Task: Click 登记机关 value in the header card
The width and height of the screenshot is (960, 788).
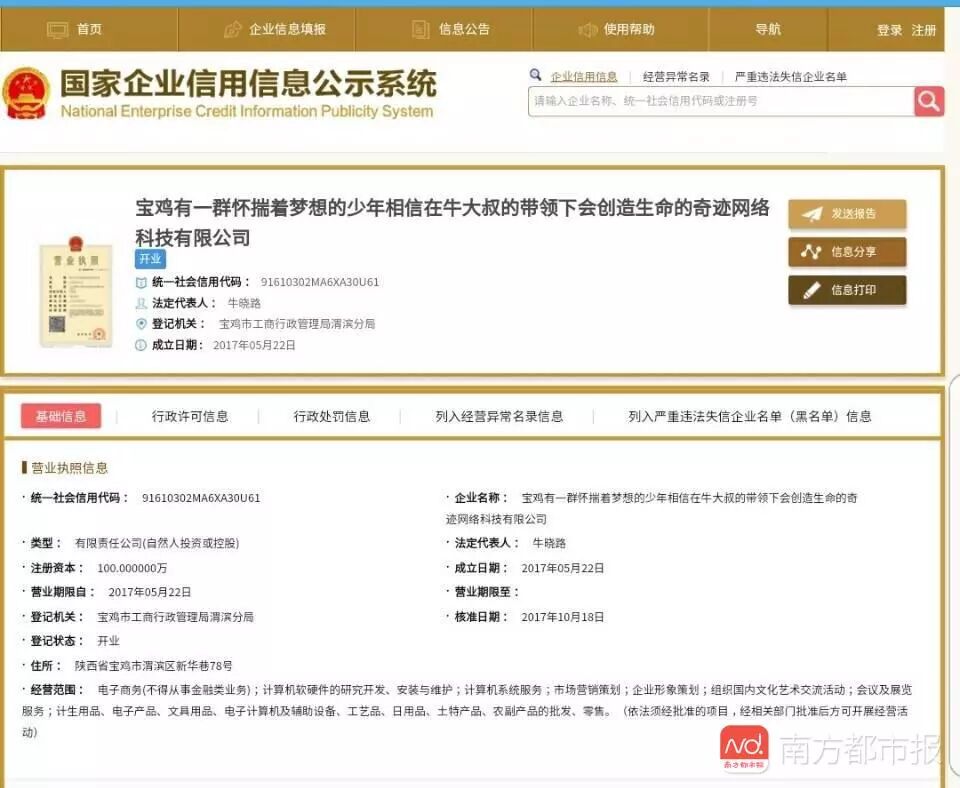Action: (297, 324)
